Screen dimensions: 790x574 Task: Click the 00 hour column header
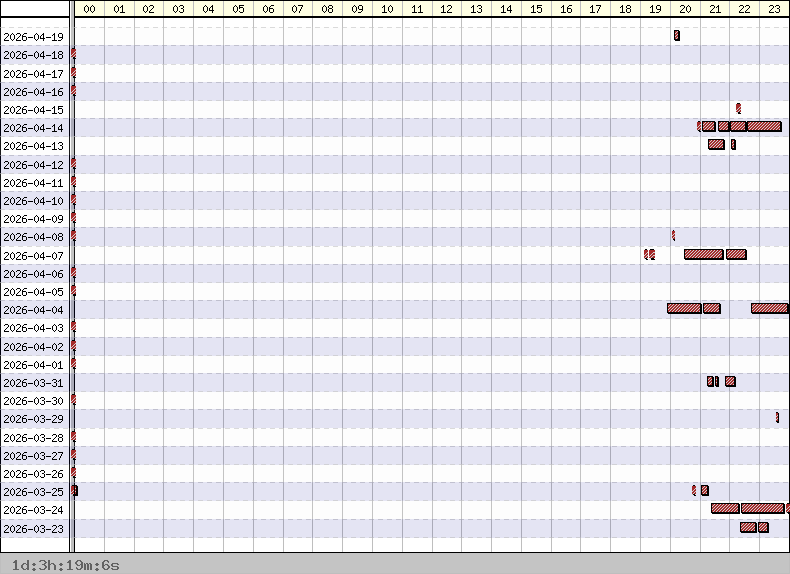pos(89,9)
